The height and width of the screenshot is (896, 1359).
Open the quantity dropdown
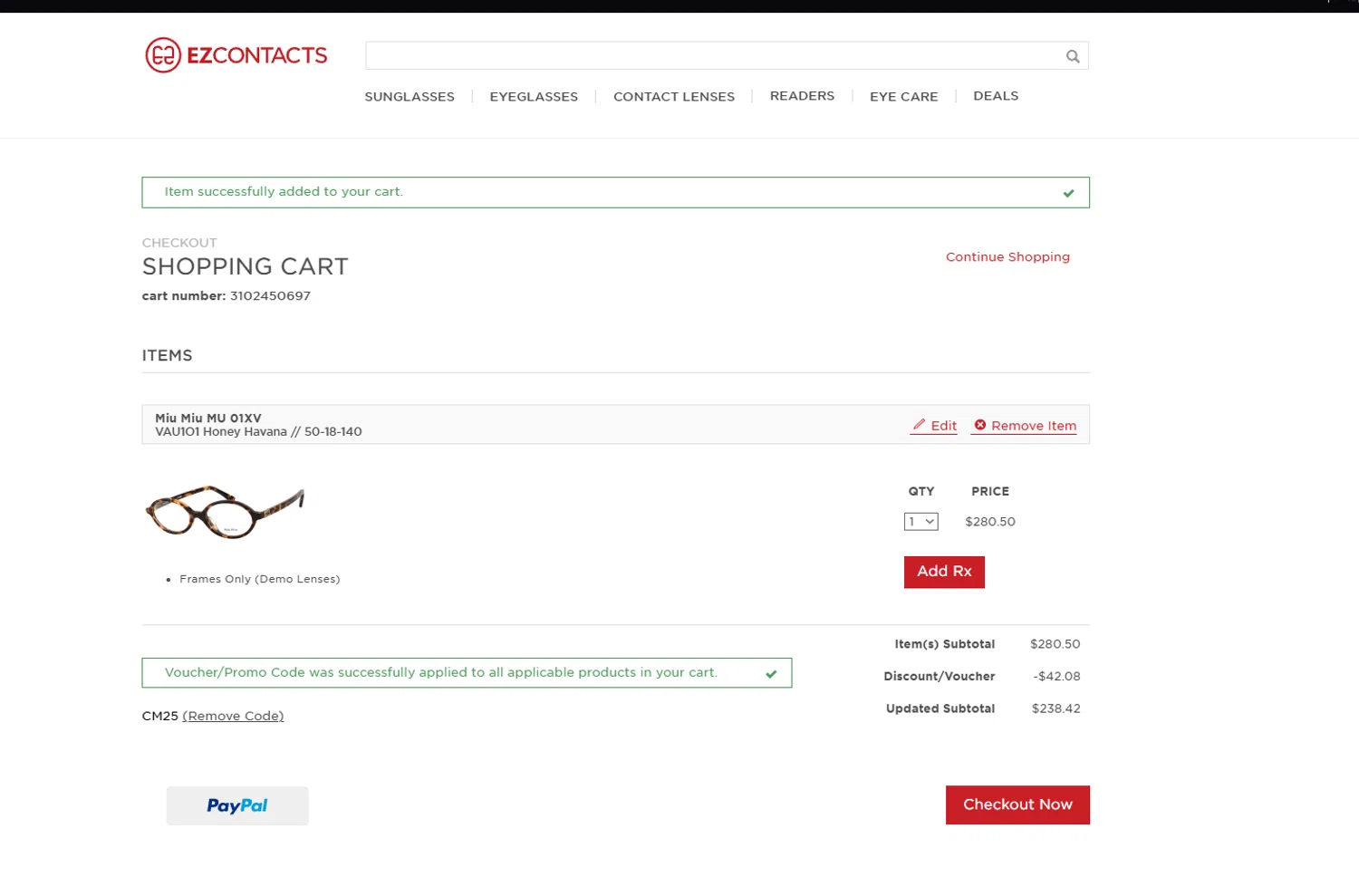920,522
